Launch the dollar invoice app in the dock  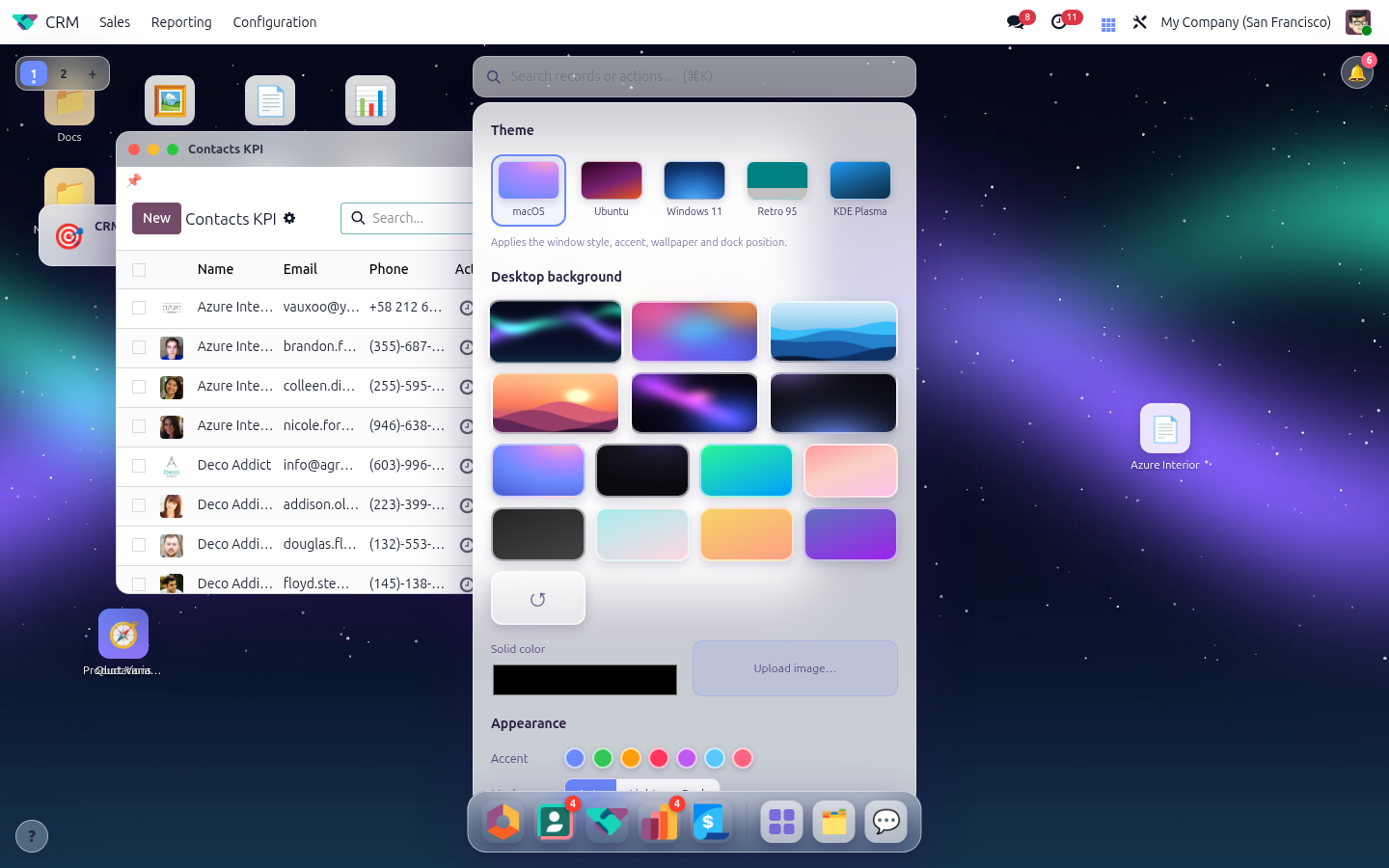pyautogui.click(x=712, y=822)
